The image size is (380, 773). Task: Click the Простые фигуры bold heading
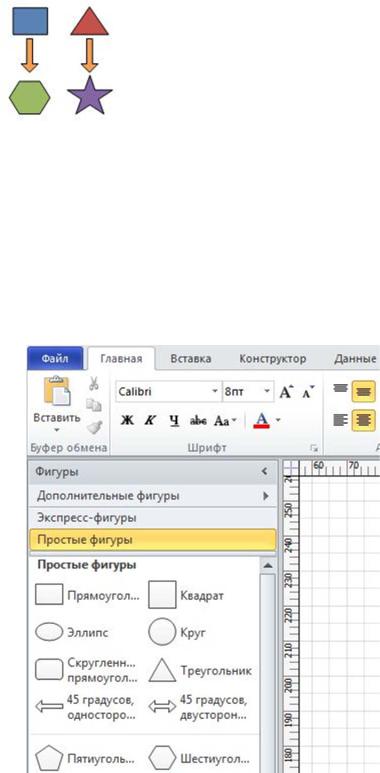(x=87, y=565)
